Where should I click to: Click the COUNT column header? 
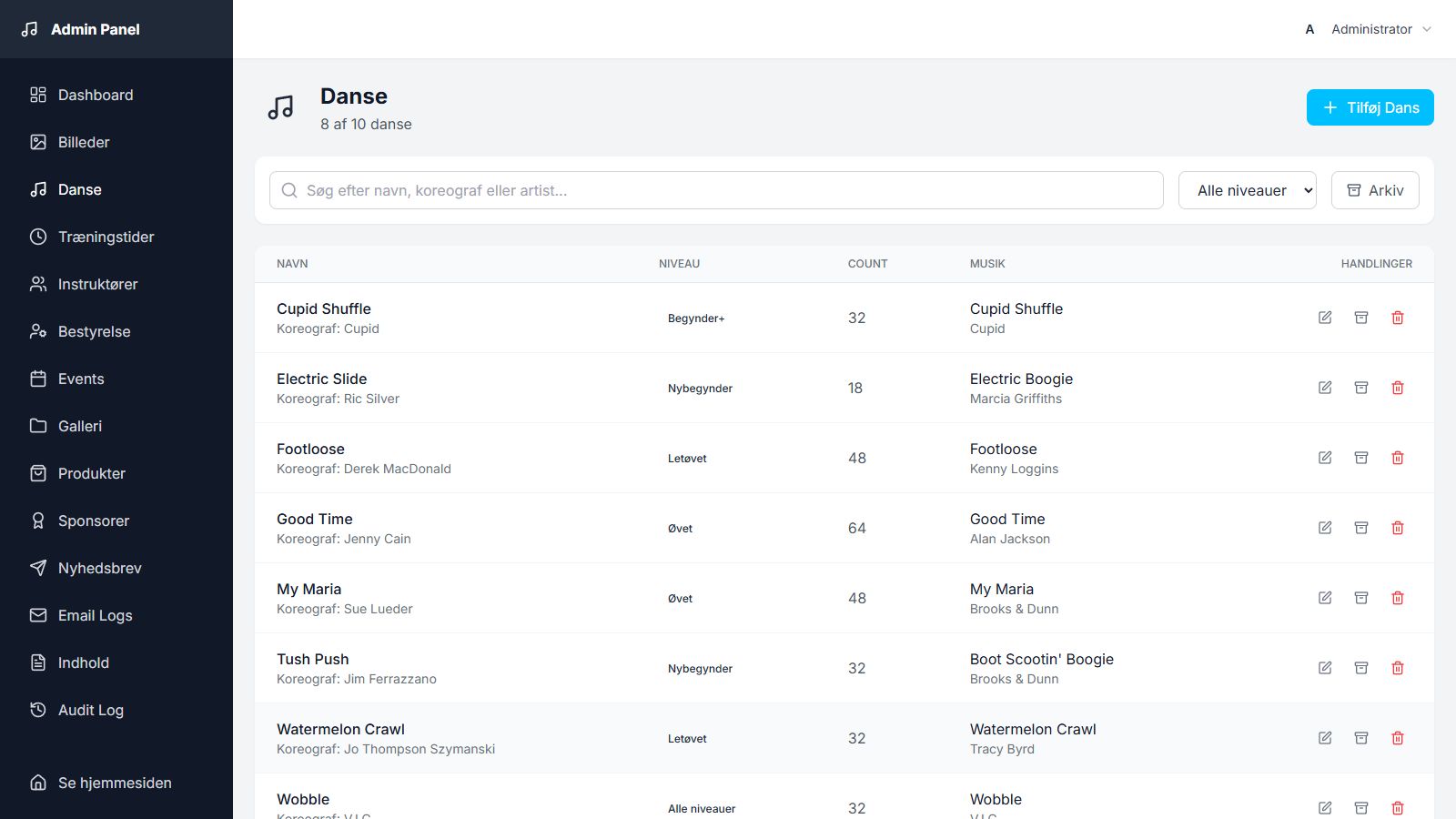(x=867, y=264)
